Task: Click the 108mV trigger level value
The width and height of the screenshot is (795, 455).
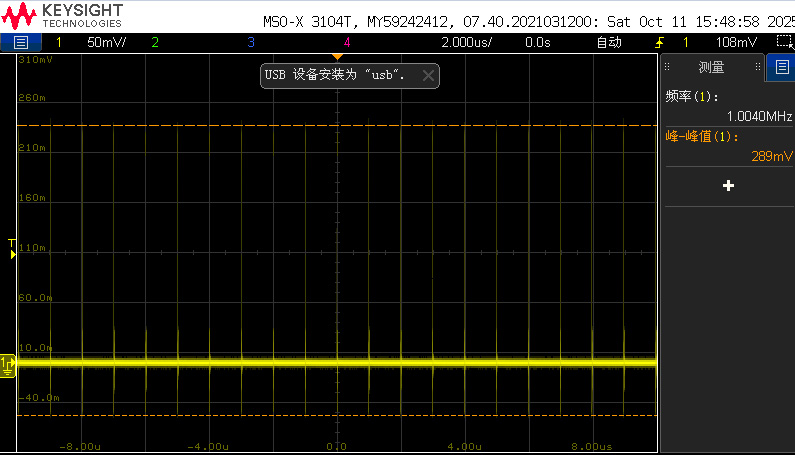Action: click(x=737, y=43)
